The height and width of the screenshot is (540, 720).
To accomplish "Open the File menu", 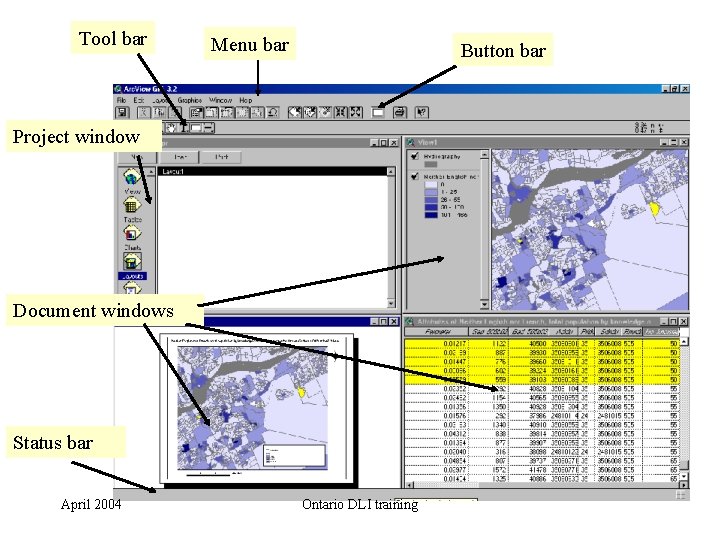I will click(121, 100).
